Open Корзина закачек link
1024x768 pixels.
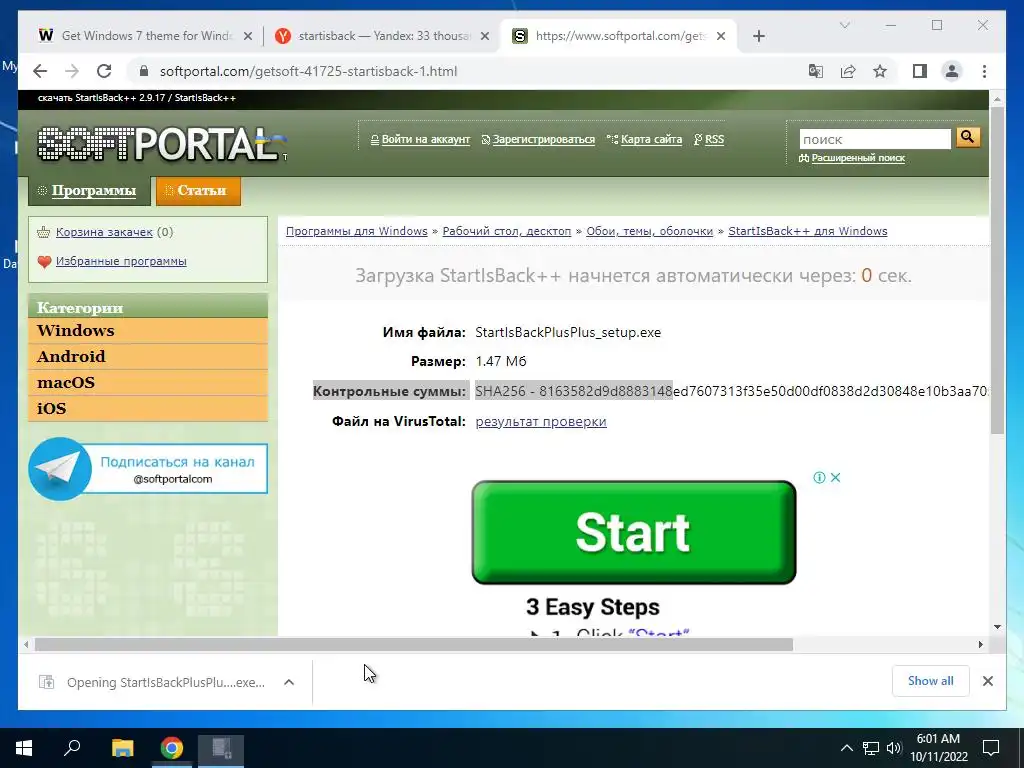point(104,232)
